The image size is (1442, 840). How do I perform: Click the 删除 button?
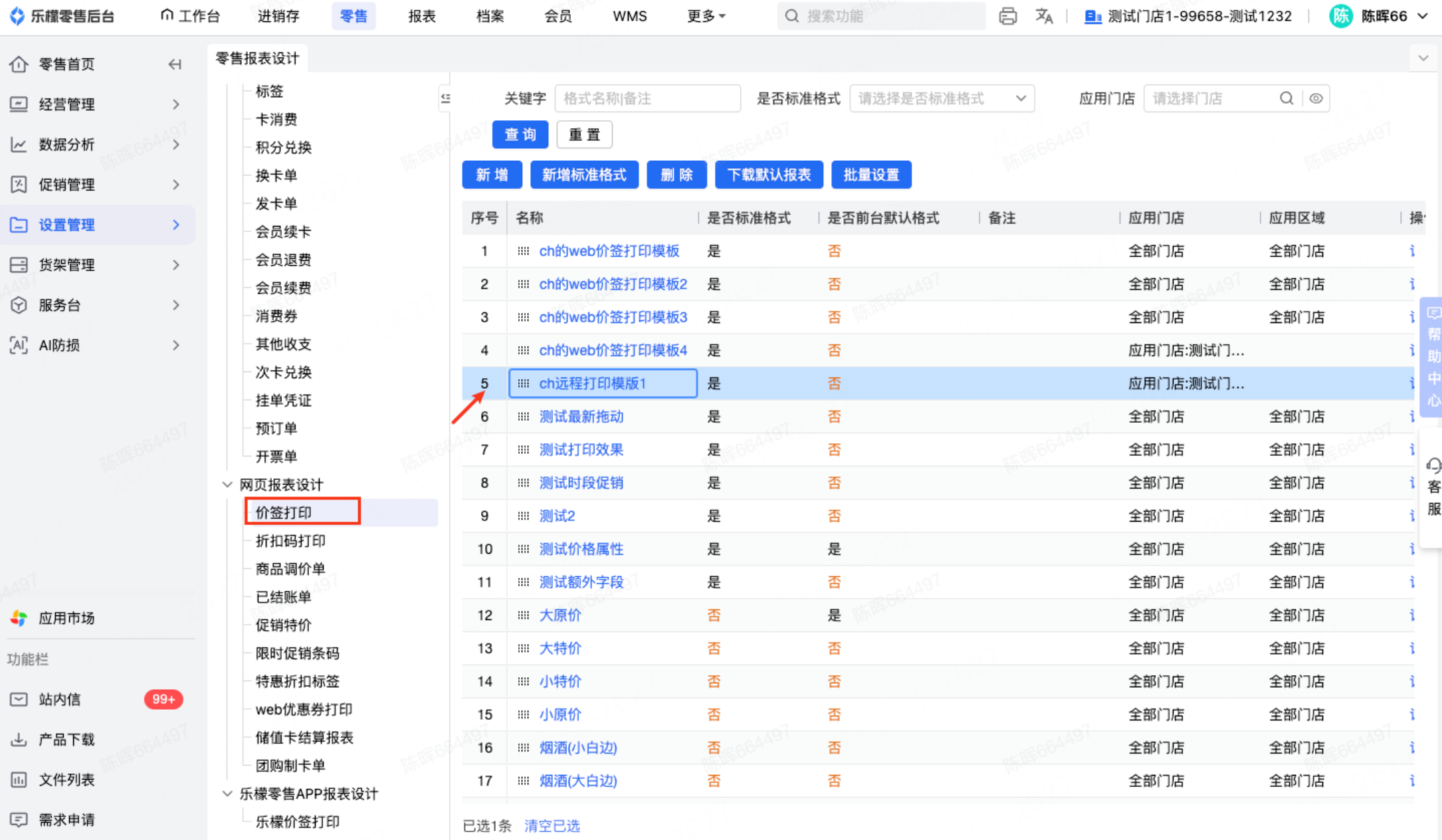click(x=676, y=175)
